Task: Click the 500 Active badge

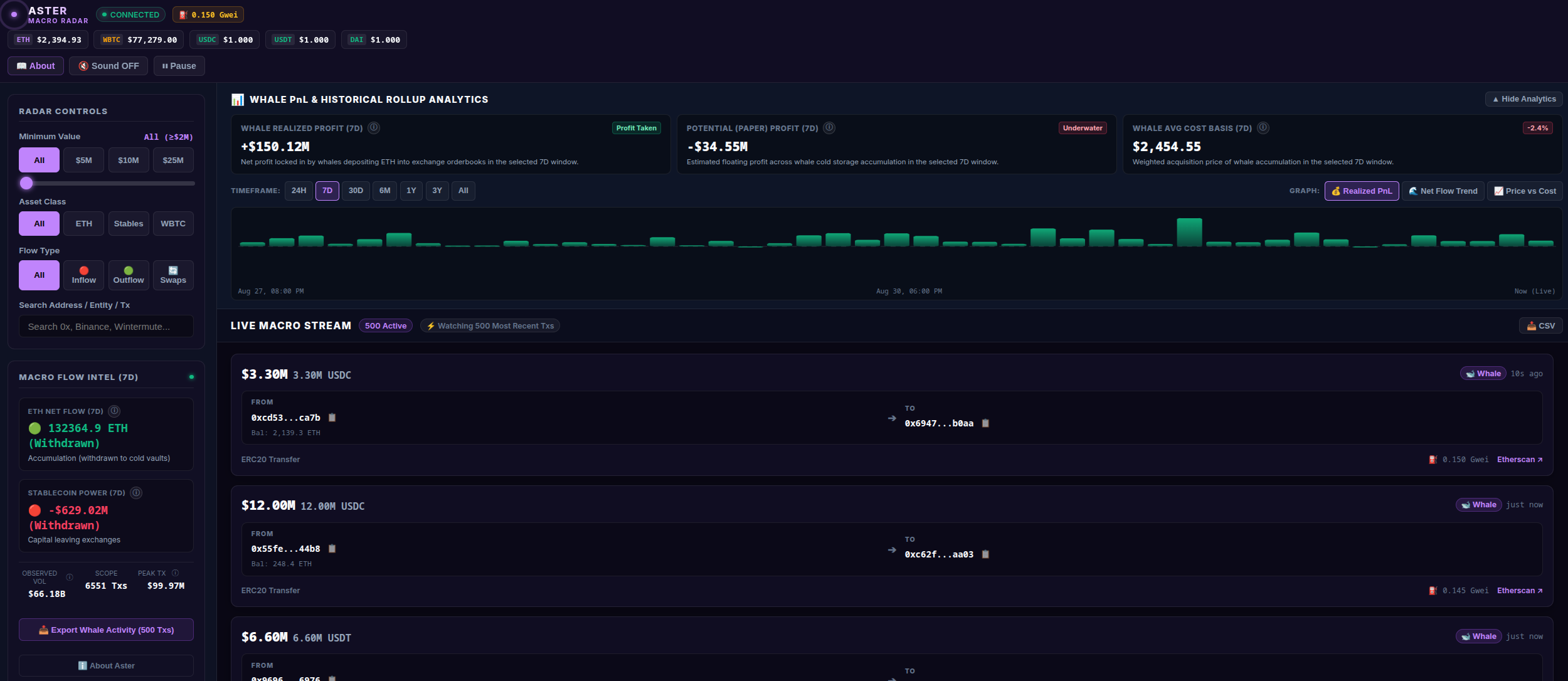Action: (x=386, y=326)
